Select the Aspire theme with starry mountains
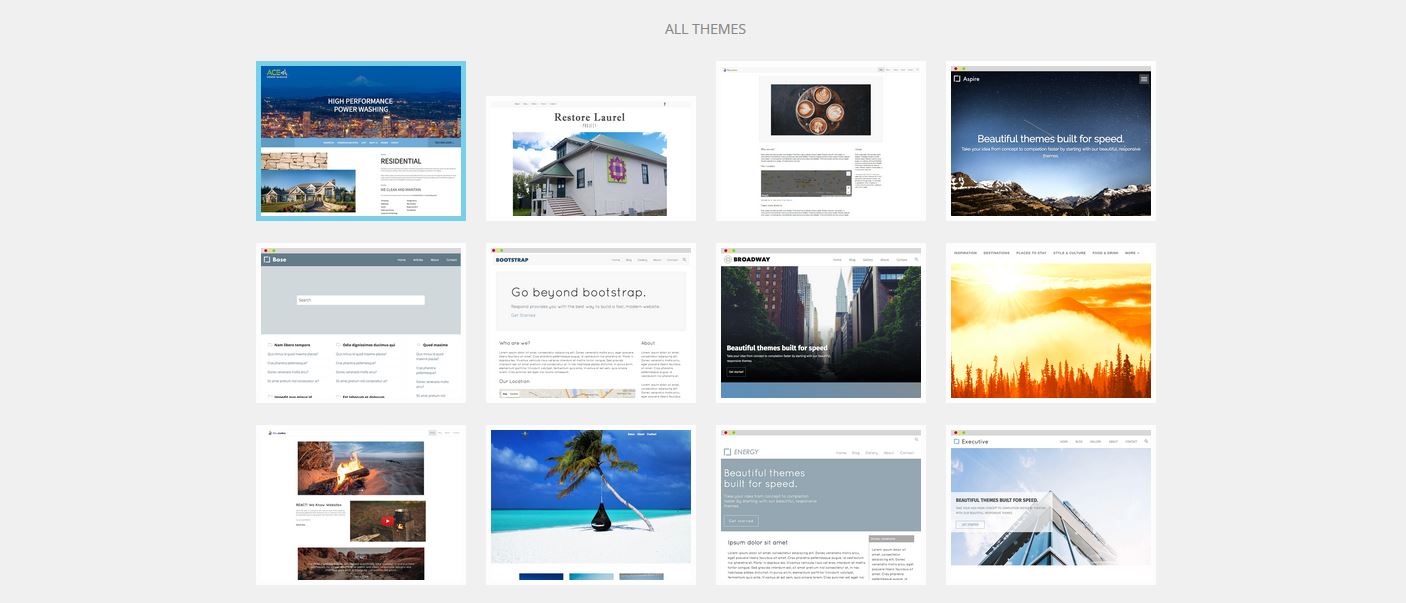Image resolution: width=1406 pixels, height=603 pixels. (1051, 141)
